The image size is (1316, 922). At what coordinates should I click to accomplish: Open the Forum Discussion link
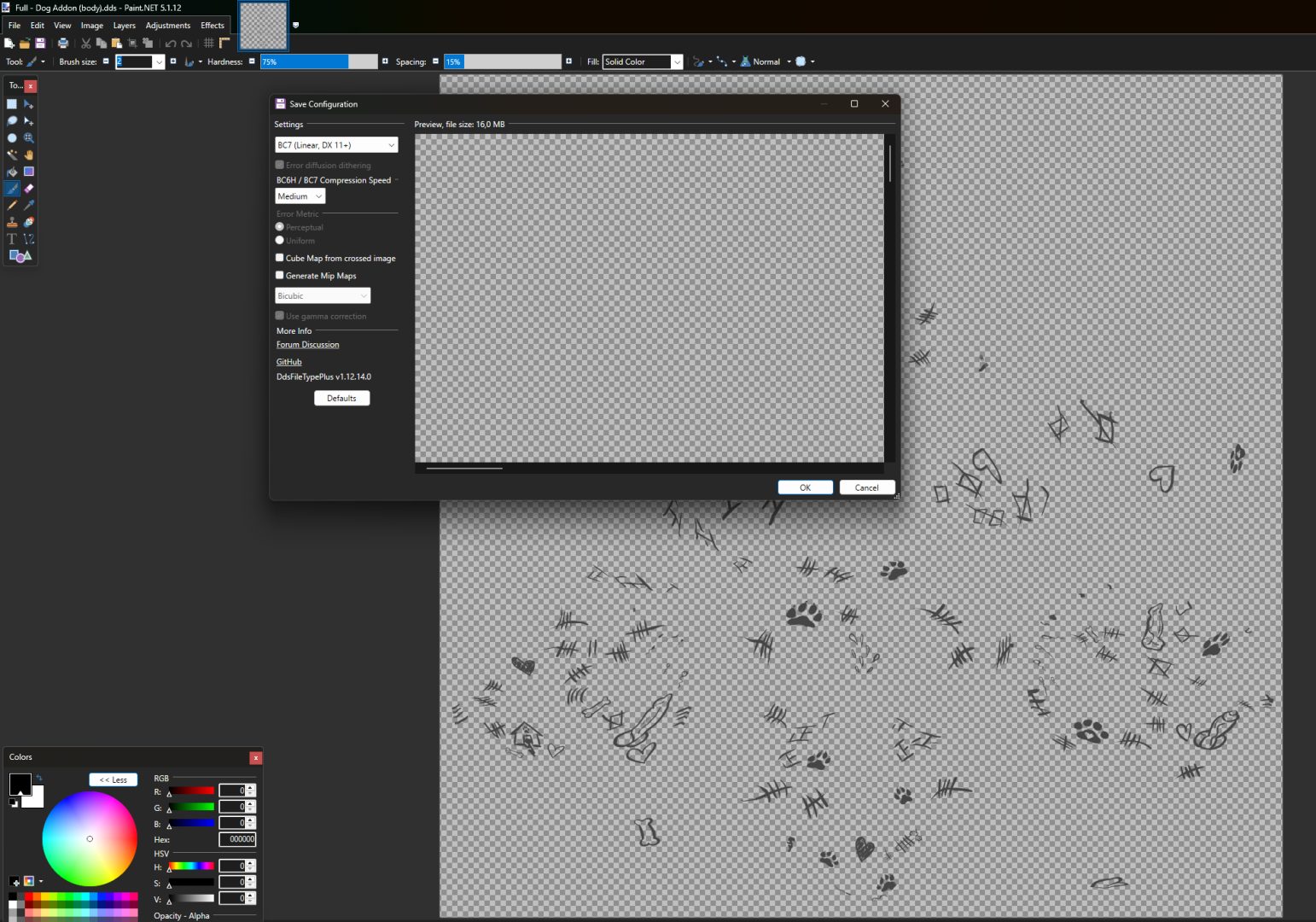307,345
